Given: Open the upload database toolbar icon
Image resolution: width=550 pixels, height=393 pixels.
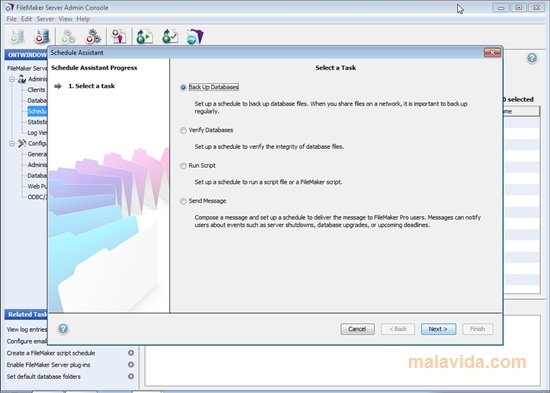Looking at the screenshot, I should pyautogui.click(x=119, y=36).
